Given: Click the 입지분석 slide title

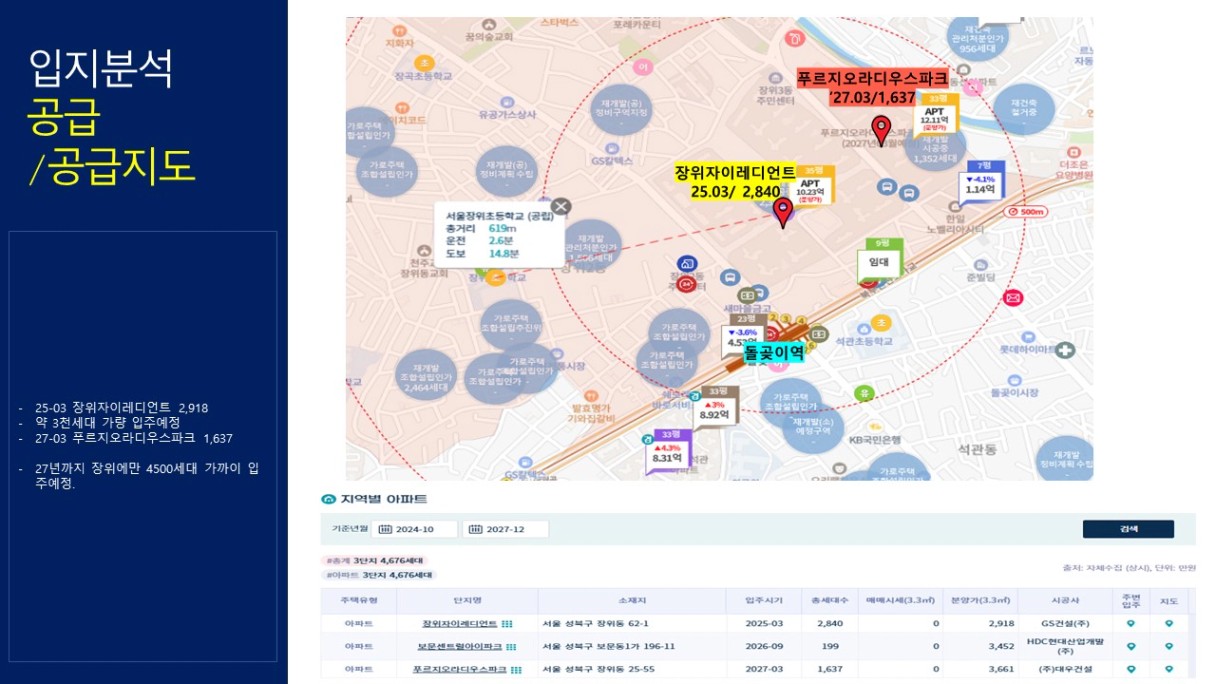Looking at the screenshot, I should click(102, 69).
